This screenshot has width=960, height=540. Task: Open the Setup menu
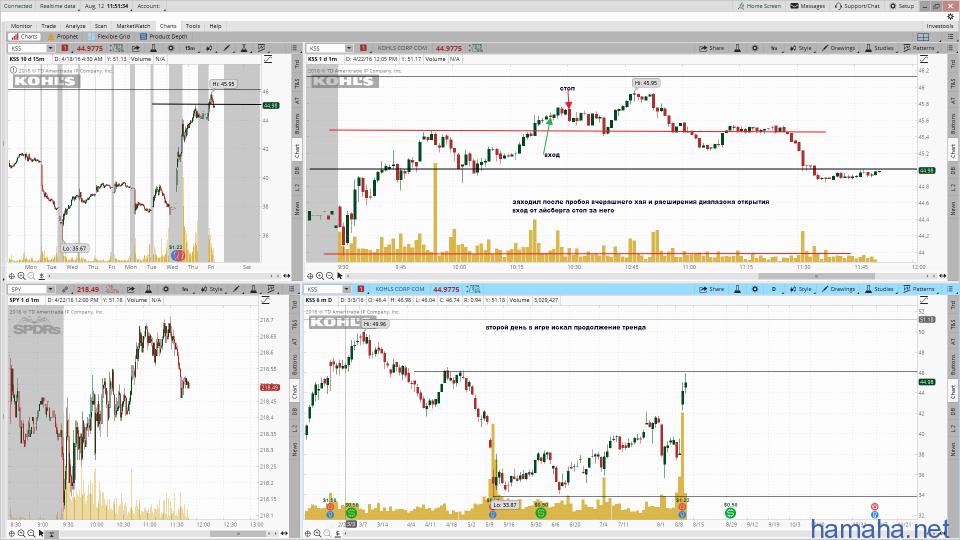pos(902,6)
